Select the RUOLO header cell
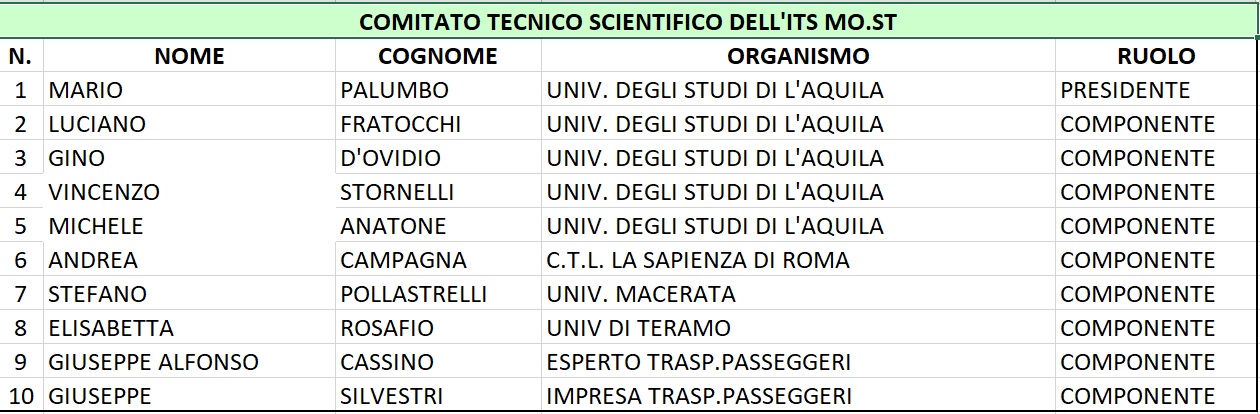 [x=1156, y=56]
